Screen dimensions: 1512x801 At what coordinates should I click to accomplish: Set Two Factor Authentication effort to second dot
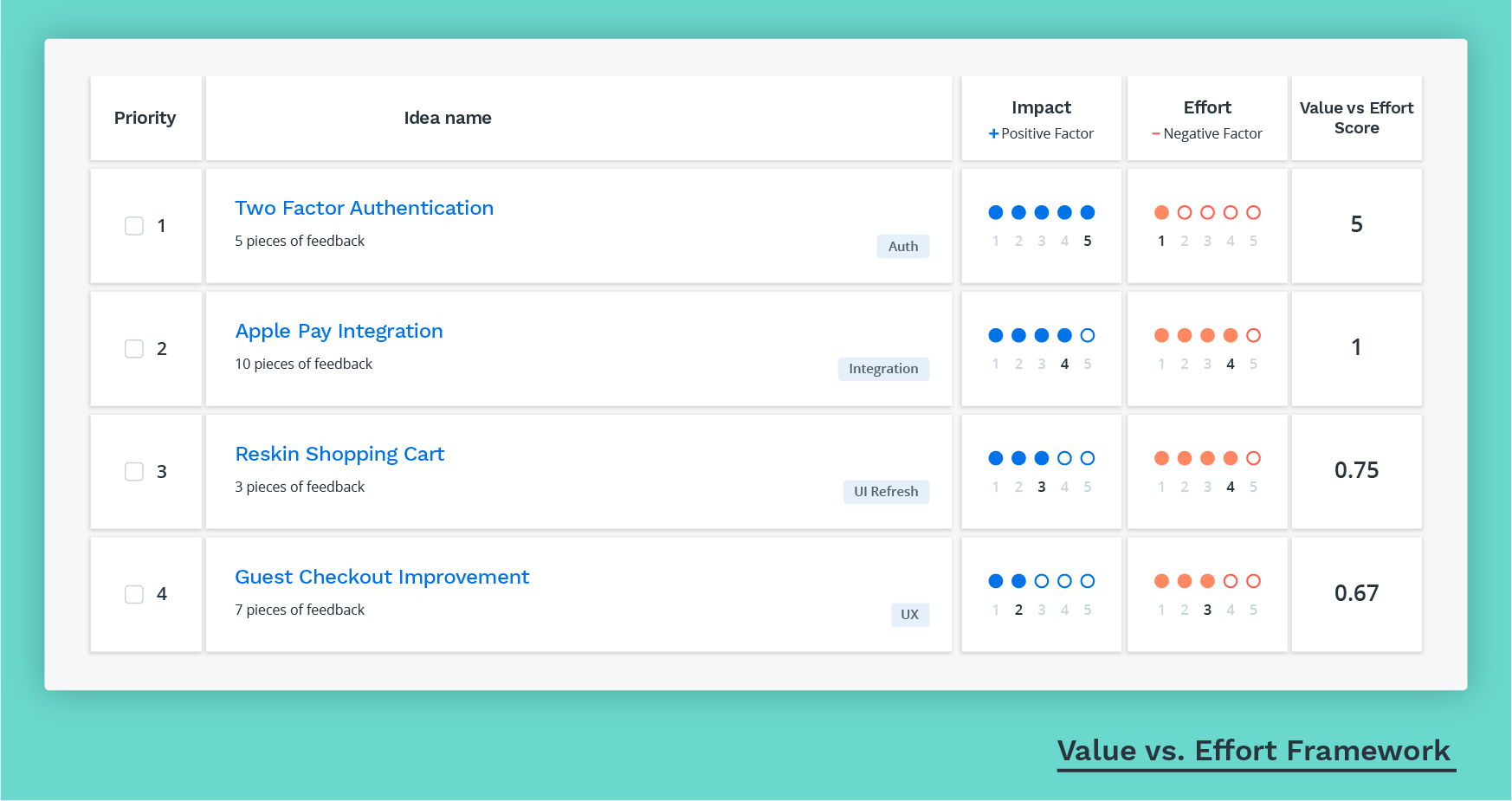[x=1185, y=212]
